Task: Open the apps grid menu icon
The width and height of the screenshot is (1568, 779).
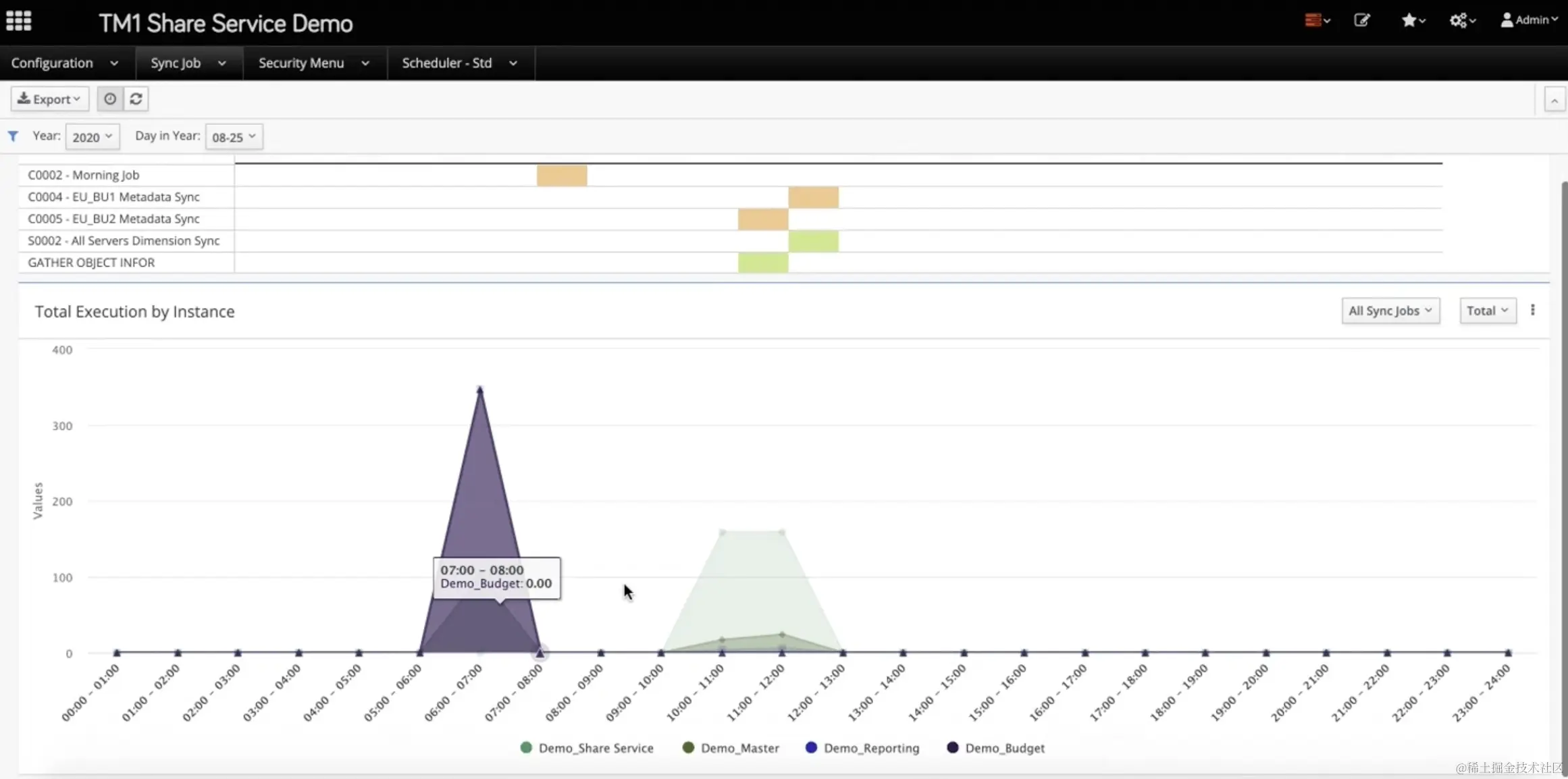Action: 19,21
